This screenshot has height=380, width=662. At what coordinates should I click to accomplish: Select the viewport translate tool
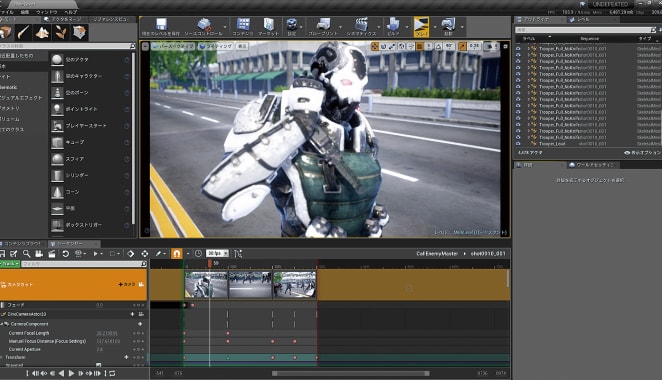pyautogui.click(x=374, y=46)
